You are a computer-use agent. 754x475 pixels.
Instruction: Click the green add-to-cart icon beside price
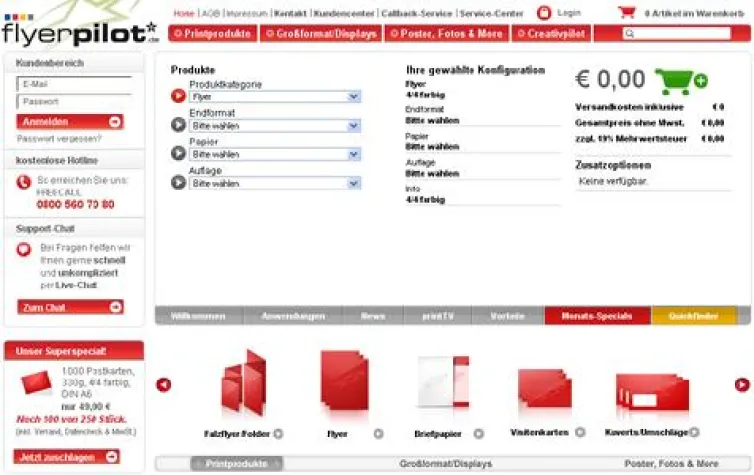click(x=681, y=81)
